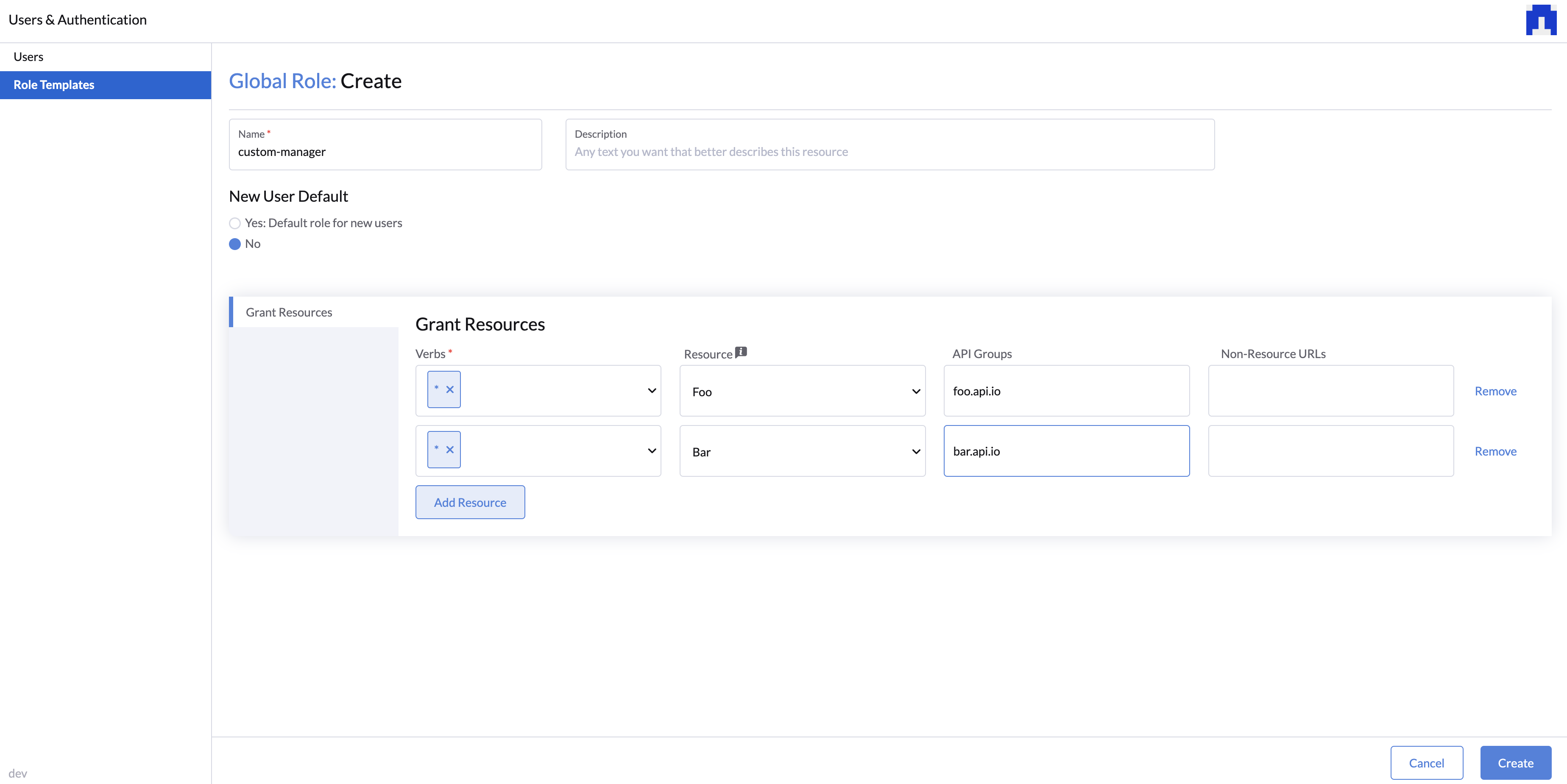This screenshot has height=784, width=1567.
Task: Click the remove X icon on first Verbs tag
Action: (450, 389)
